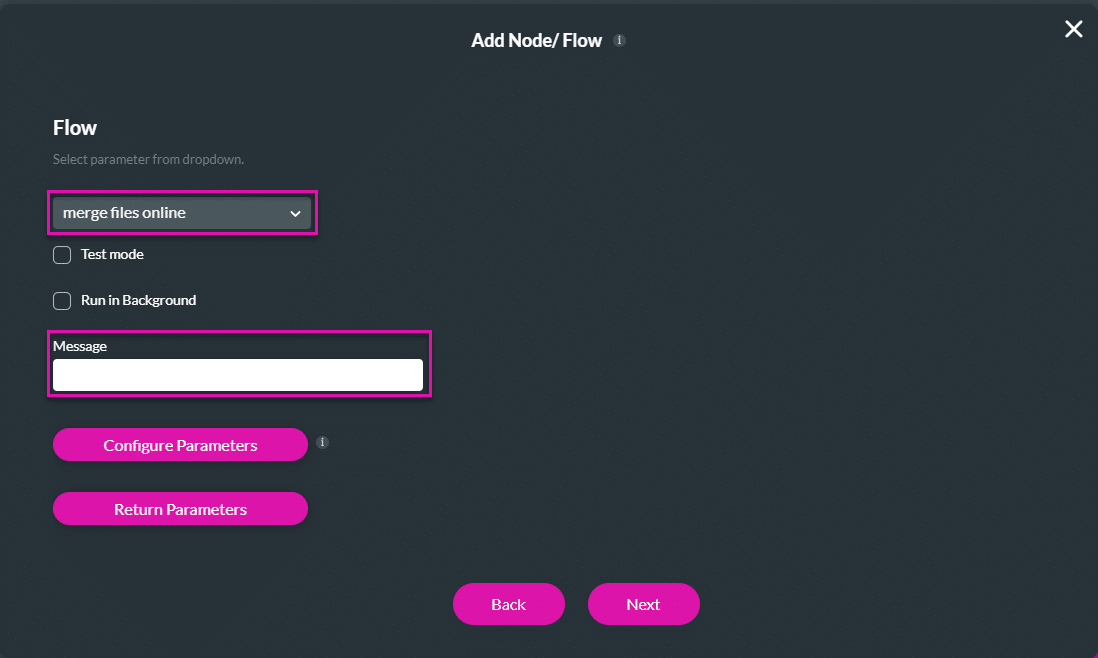The width and height of the screenshot is (1098, 658).
Task: Close the Add Node/ Flow dialog with X
Action: point(1073,29)
